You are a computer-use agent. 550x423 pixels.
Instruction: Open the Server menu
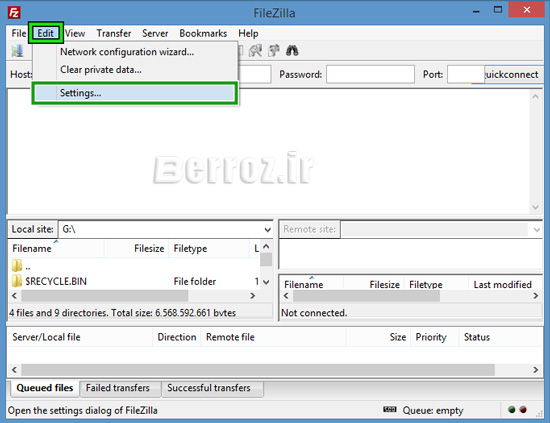click(155, 33)
